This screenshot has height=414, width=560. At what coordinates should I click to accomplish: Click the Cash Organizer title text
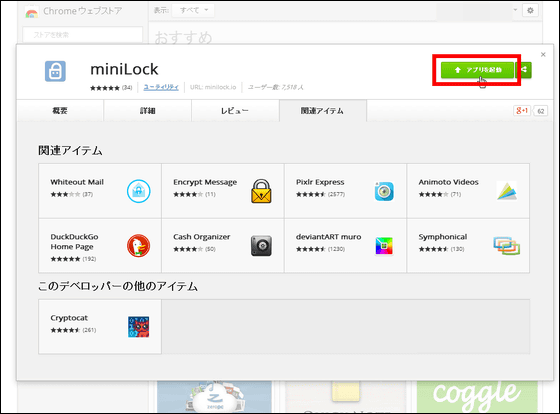point(202,237)
